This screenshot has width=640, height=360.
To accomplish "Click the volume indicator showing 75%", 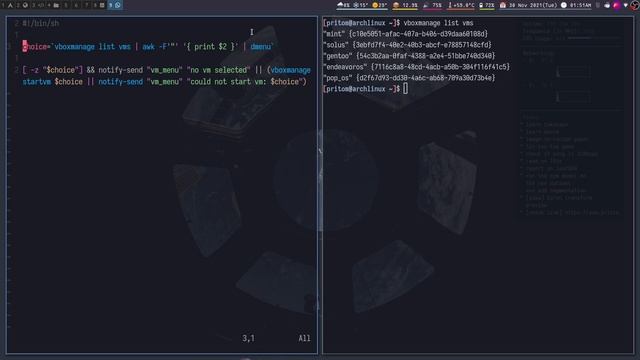I will coord(433,5).
